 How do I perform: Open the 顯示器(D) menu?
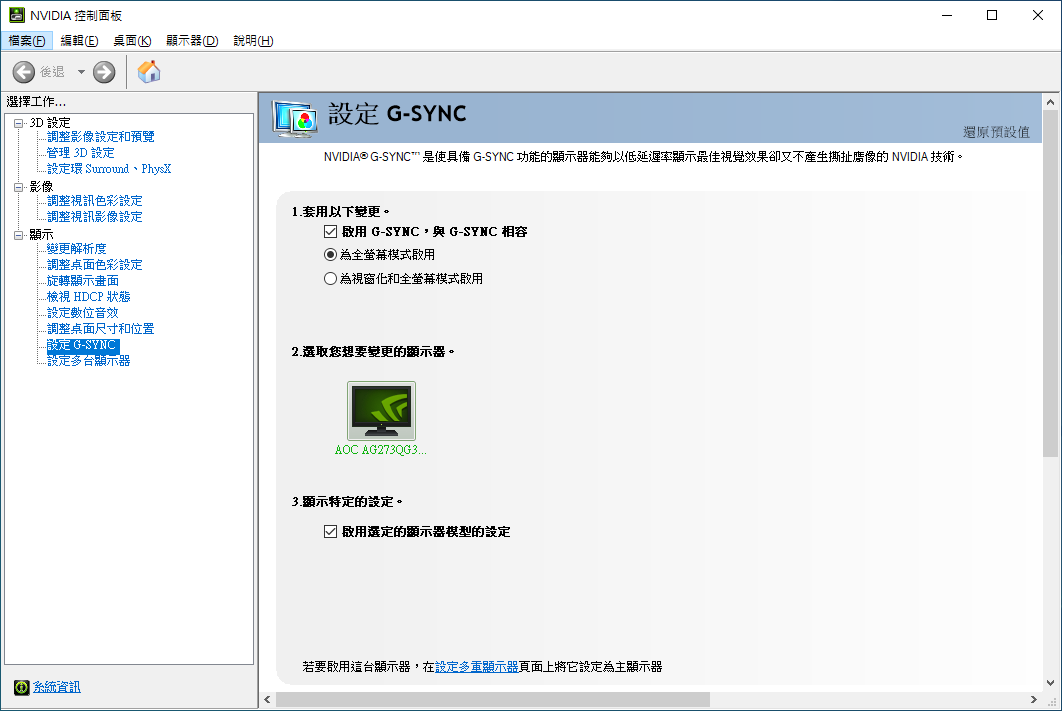click(192, 41)
